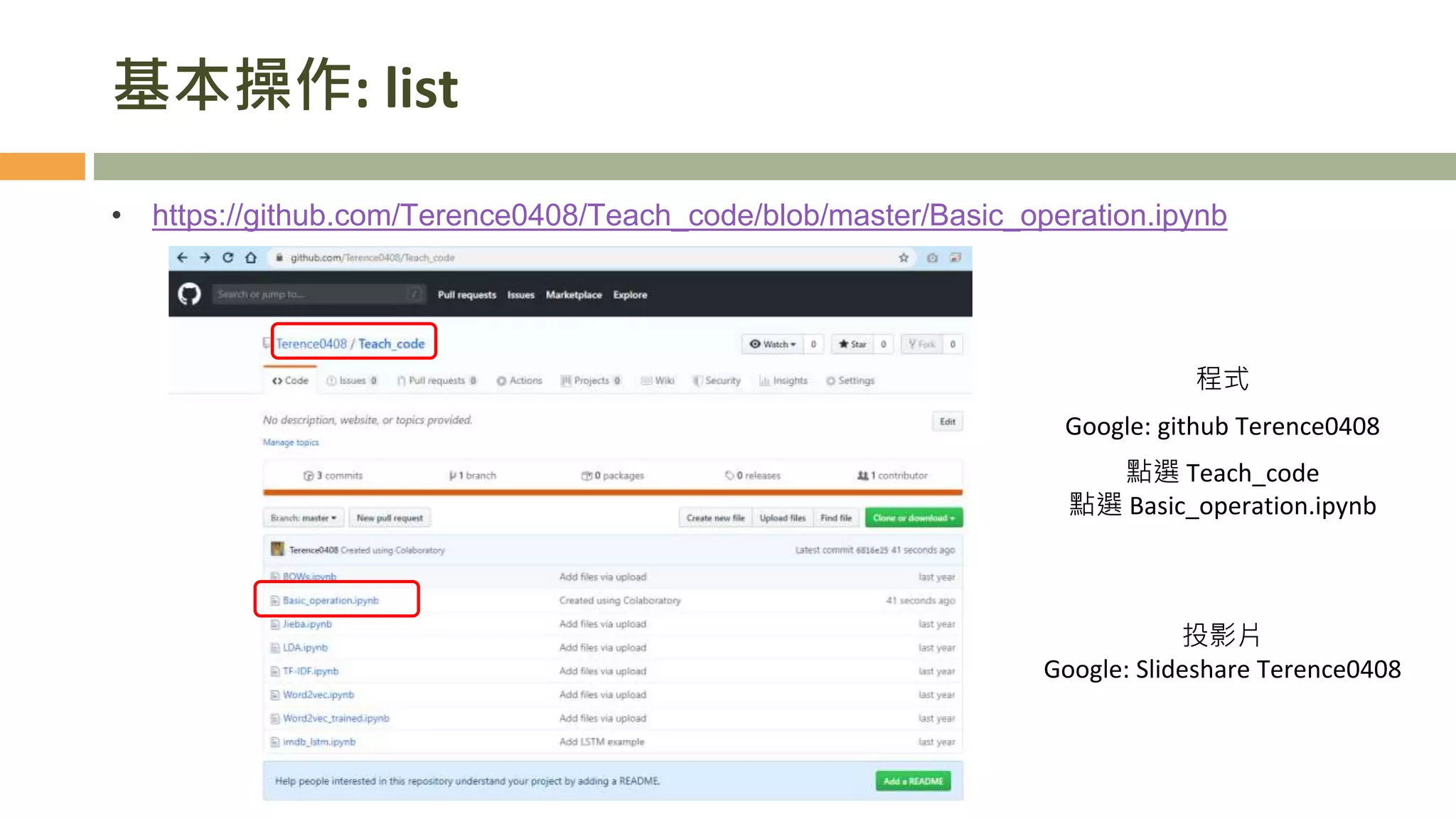The image size is (1456, 819).
Task: Open the Word2vec_trained.ipynb file
Action: click(x=336, y=718)
